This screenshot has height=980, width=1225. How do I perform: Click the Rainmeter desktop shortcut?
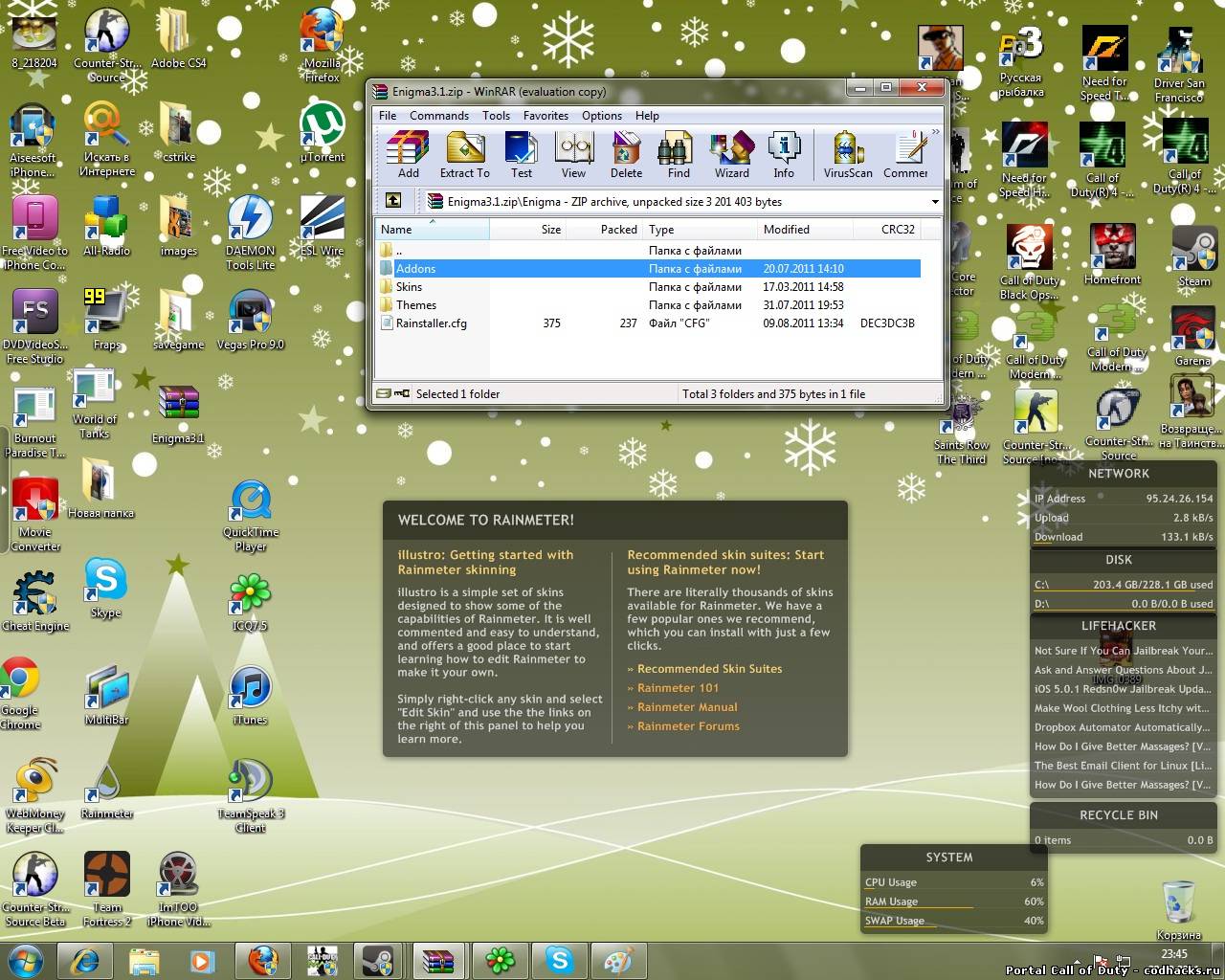107,790
